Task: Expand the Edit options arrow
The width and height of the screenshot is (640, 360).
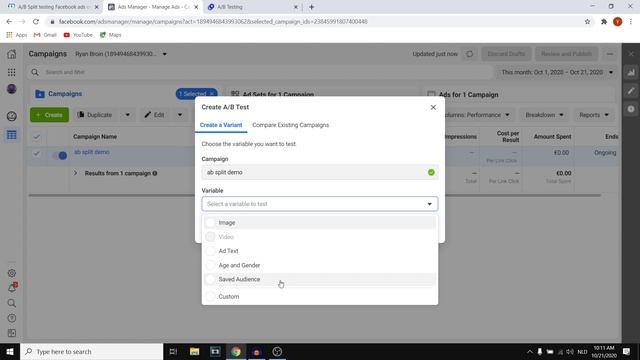Action: point(180,115)
